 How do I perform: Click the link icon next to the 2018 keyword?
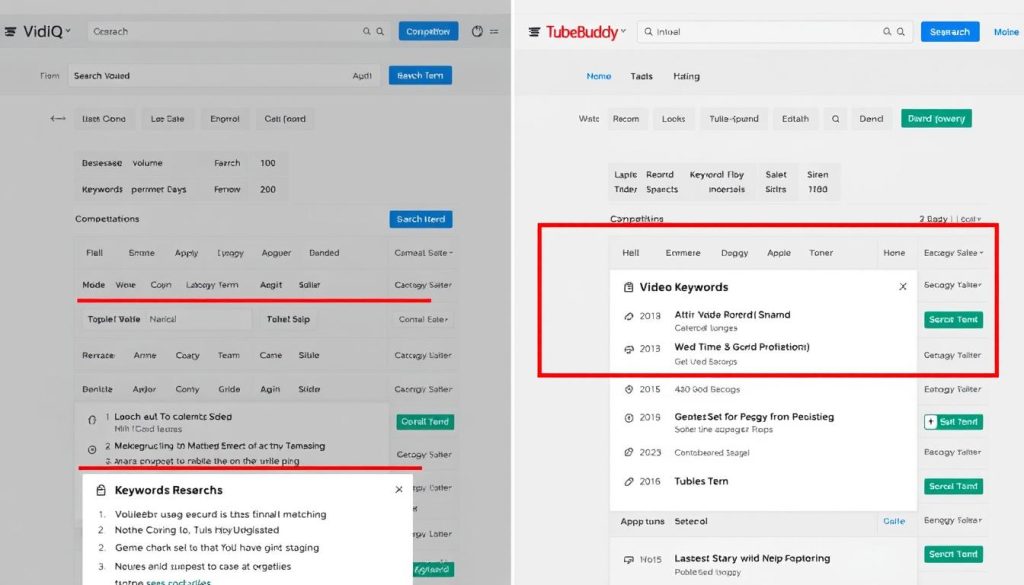(628, 315)
